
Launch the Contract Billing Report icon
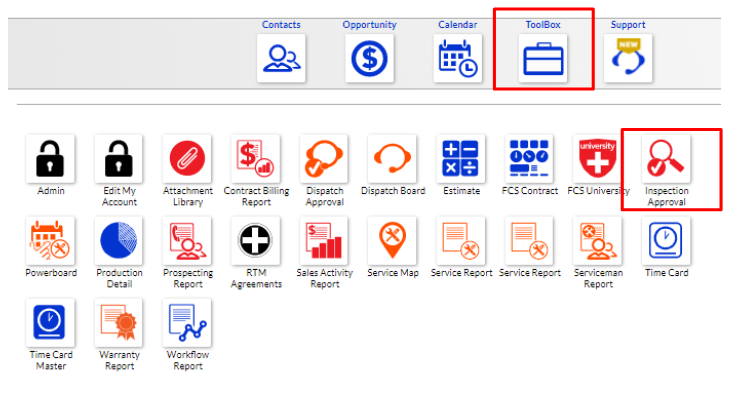255,159
